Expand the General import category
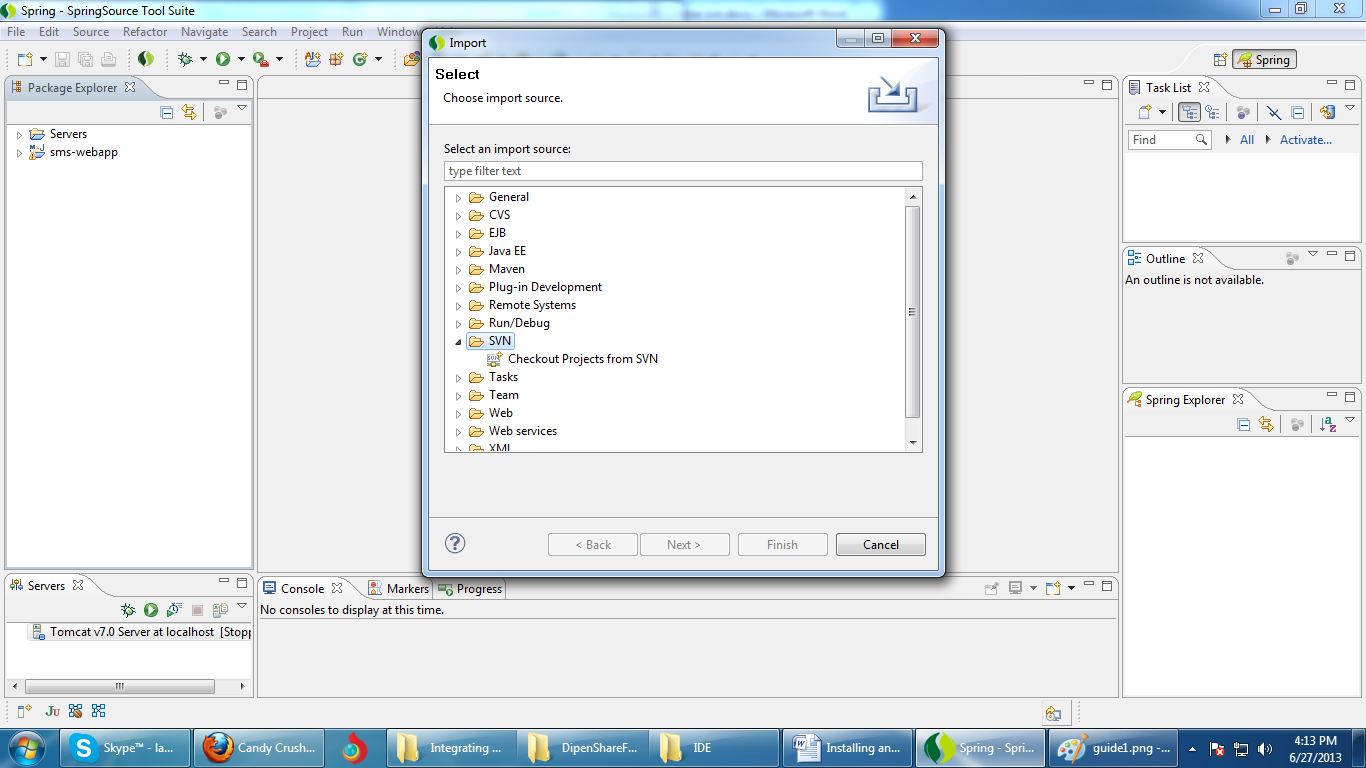1366x768 pixels. [459, 198]
